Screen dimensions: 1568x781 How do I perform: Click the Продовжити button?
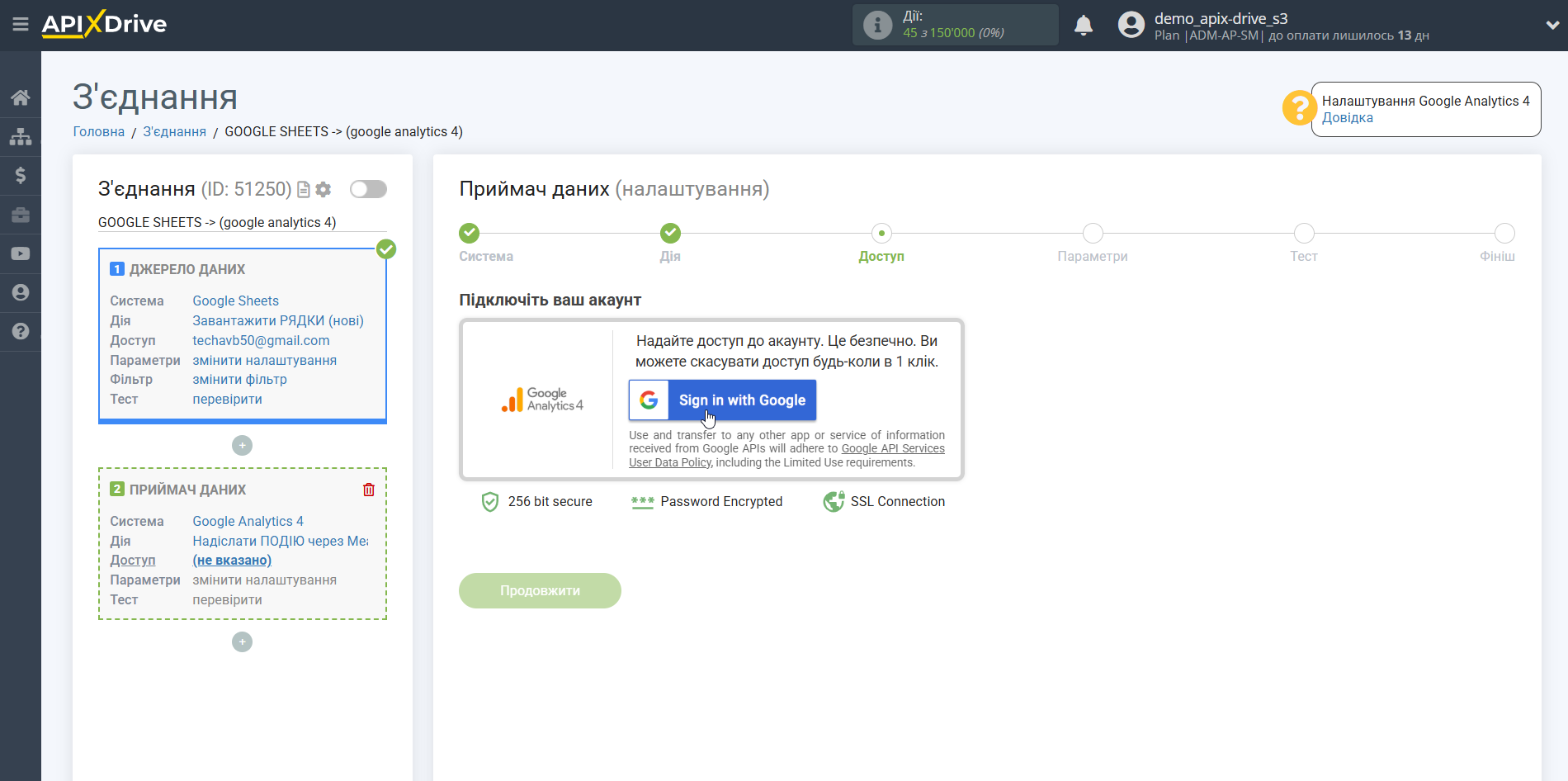pyautogui.click(x=540, y=591)
